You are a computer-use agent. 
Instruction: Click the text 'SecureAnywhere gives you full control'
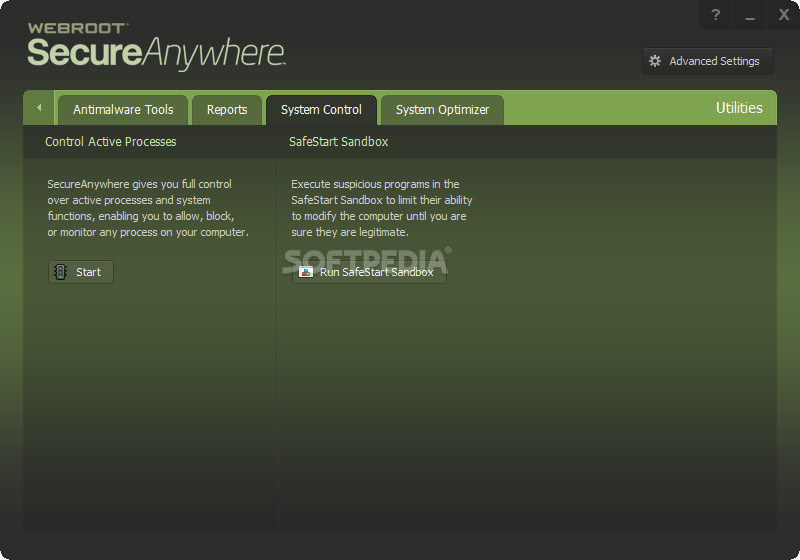(139, 184)
